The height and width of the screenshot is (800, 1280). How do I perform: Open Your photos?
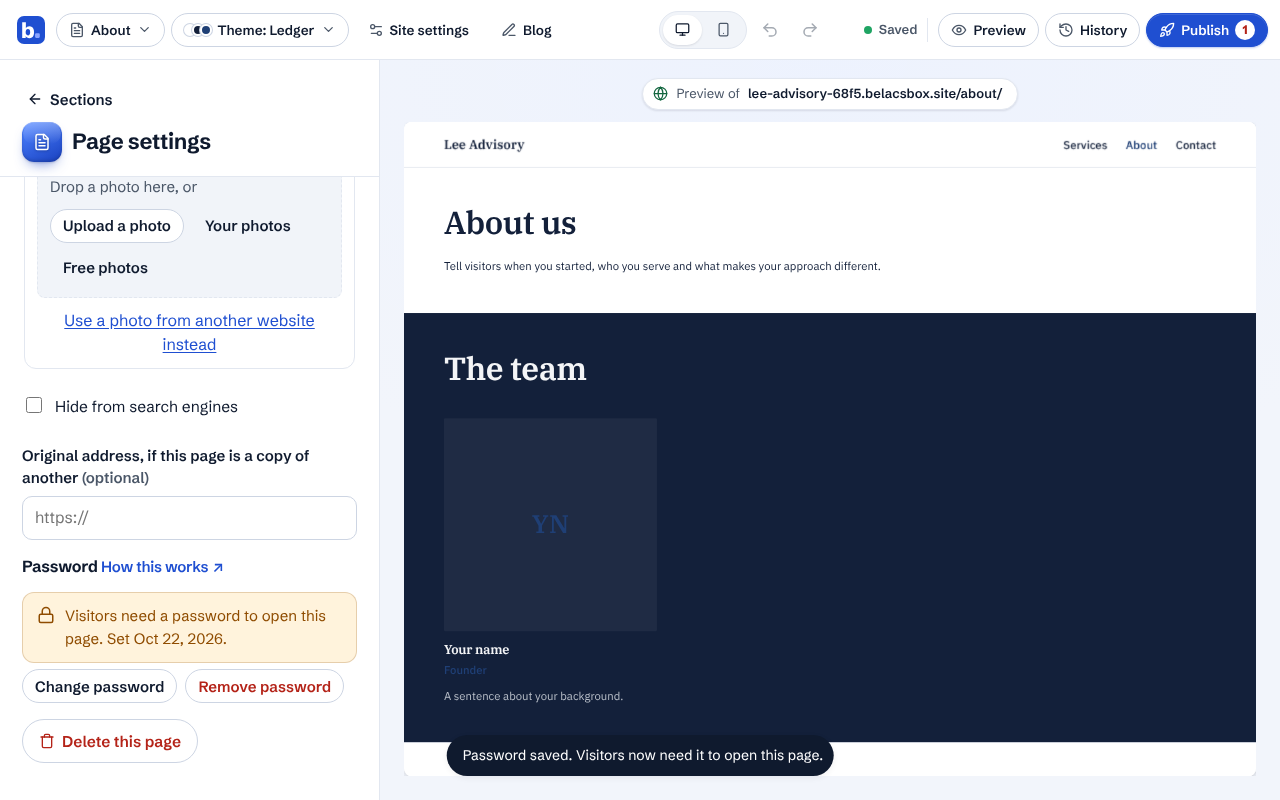click(248, 226)
